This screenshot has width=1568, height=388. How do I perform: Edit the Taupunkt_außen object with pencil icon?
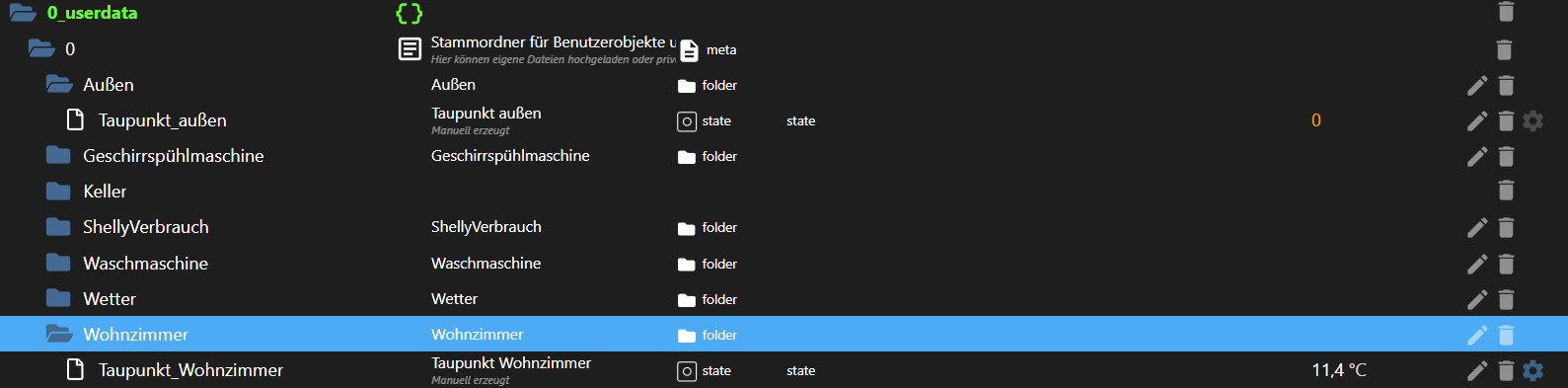(x=1477, y=121)
